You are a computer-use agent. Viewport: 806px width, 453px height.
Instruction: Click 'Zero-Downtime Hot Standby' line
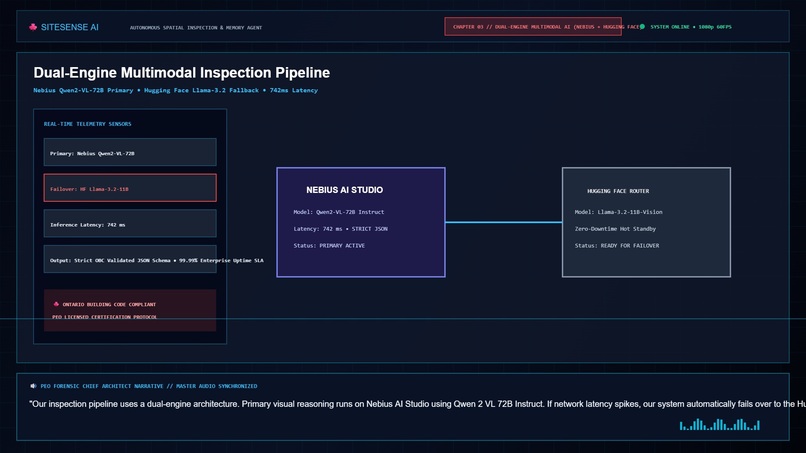(x=615, y=229)
